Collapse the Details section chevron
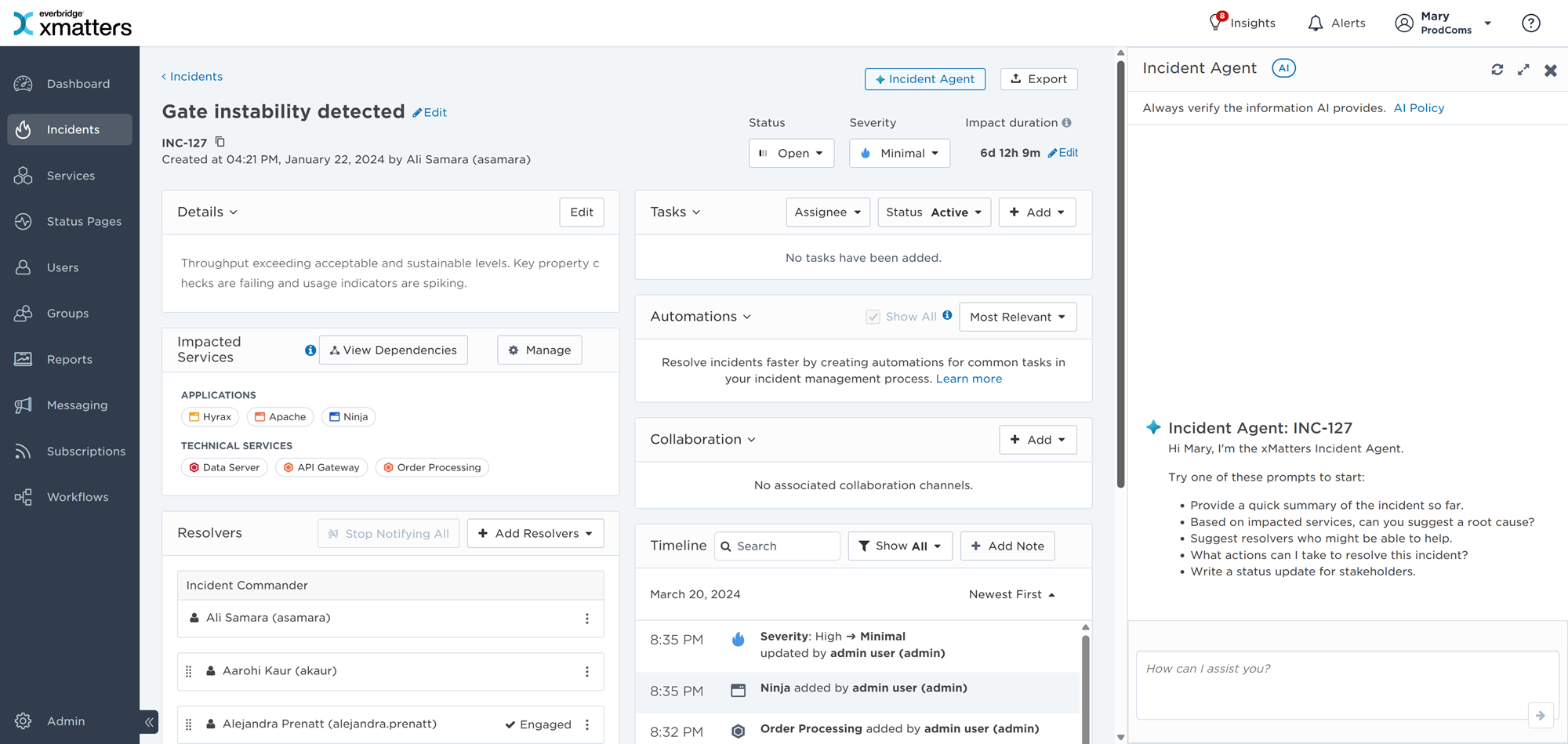 coord(234,212)
